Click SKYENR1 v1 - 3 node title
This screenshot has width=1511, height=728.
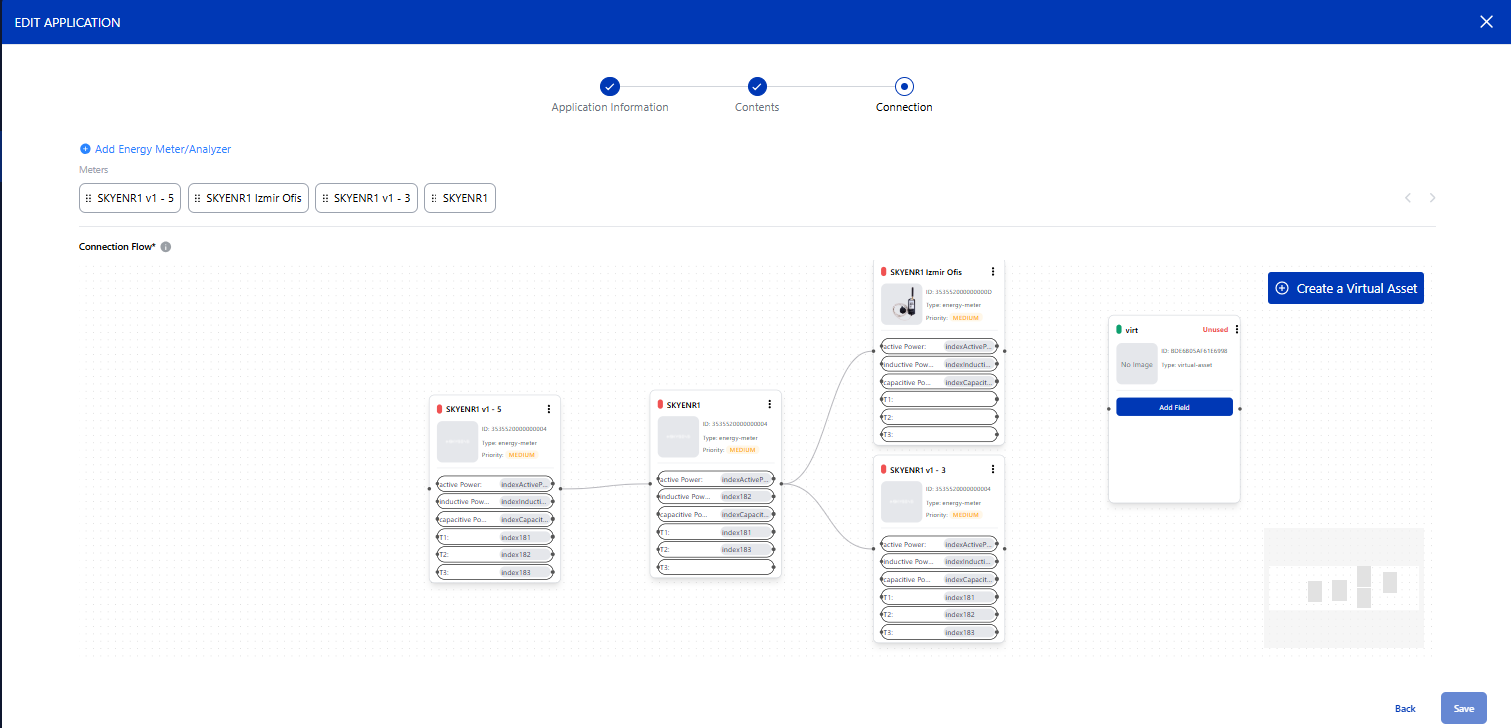point(917,469)
